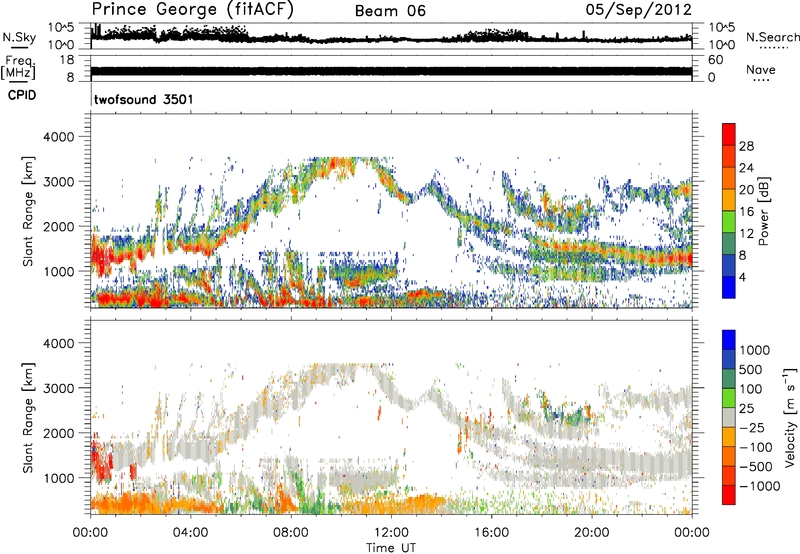Click the light green 25–100 Velocity colorbar segment
This screenshot has width=800, height=554.
pos(729,398)
